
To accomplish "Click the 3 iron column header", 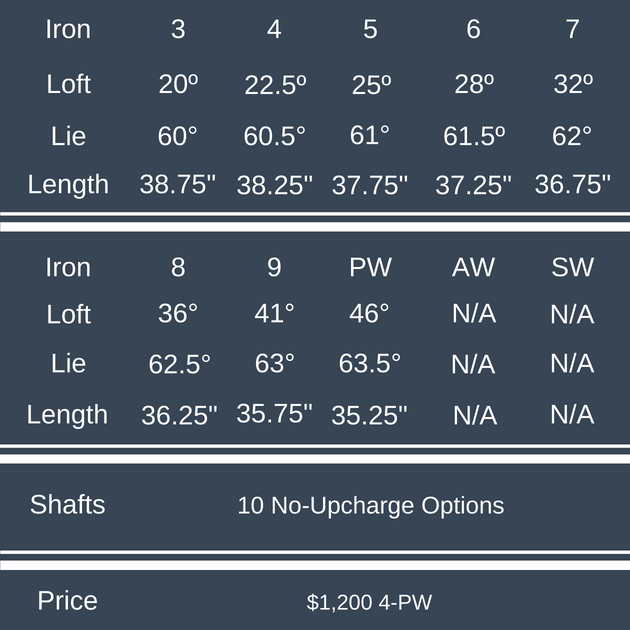I will tap(178, 30).
